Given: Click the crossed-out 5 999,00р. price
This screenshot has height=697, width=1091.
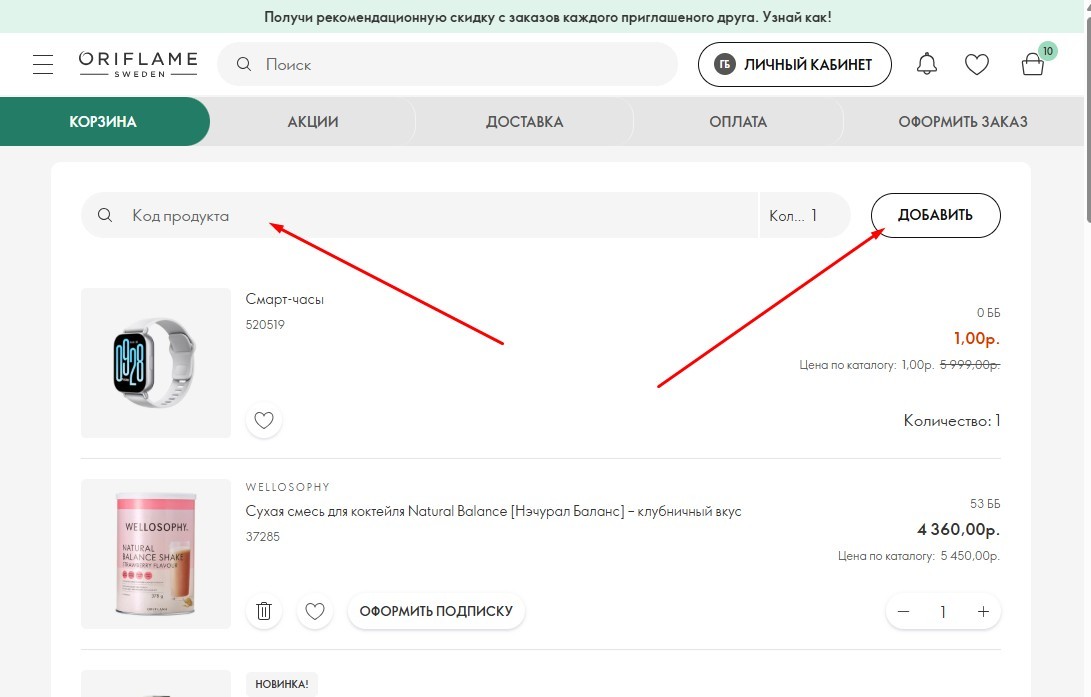Looking at the screenshot, I should (x=970, y=364).
